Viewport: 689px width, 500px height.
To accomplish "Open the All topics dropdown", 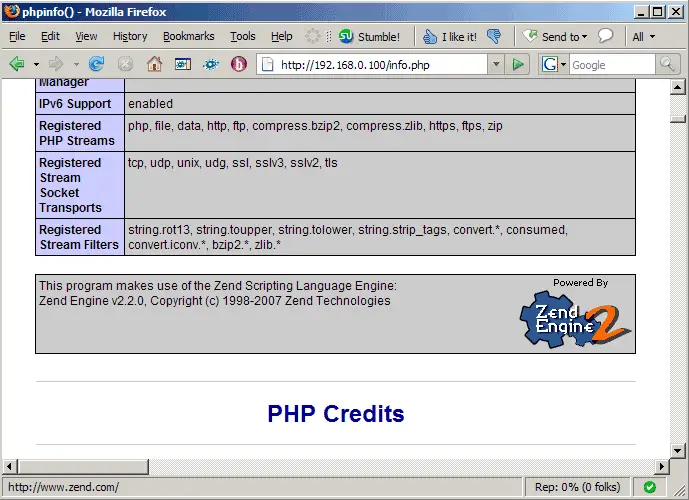I will click(644, 37).
